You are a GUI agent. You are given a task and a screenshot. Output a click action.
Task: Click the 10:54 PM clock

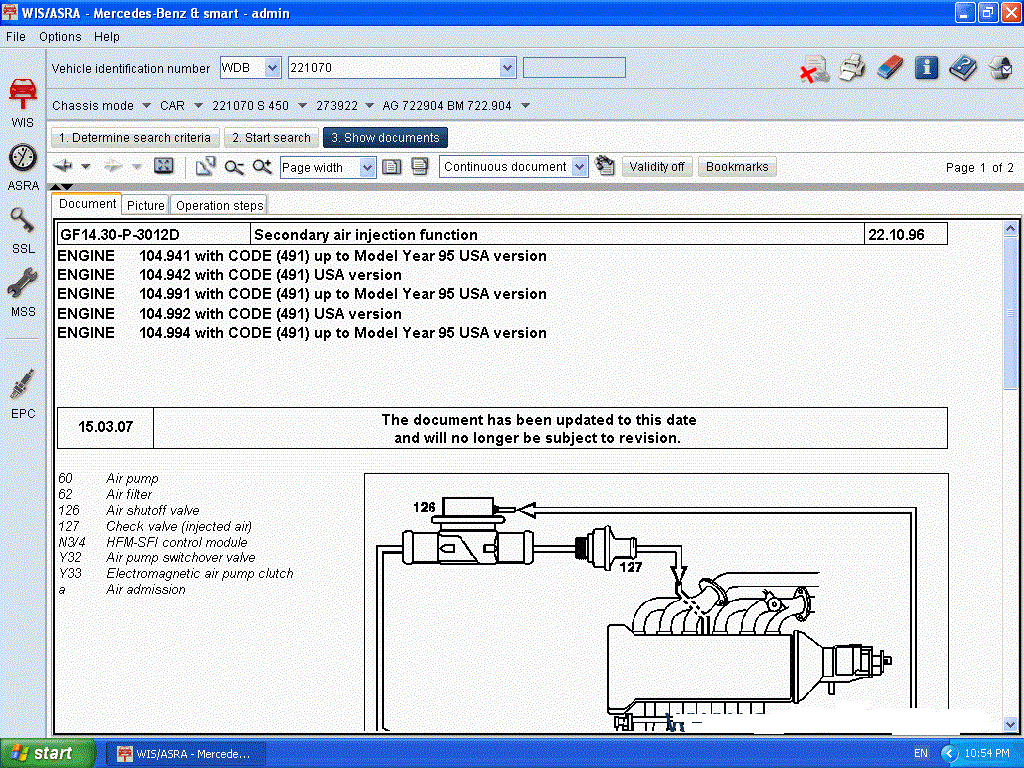[987, 753]
